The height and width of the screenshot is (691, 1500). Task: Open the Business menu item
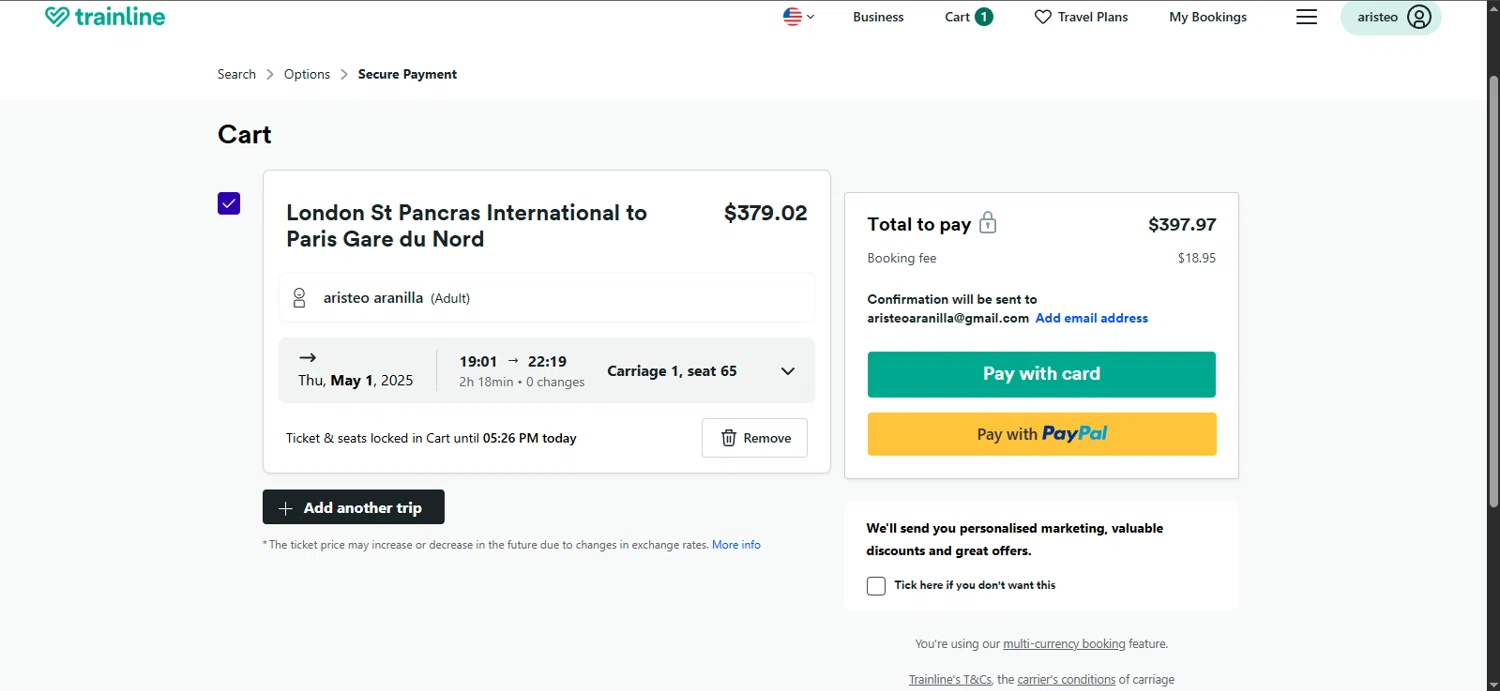878,17
